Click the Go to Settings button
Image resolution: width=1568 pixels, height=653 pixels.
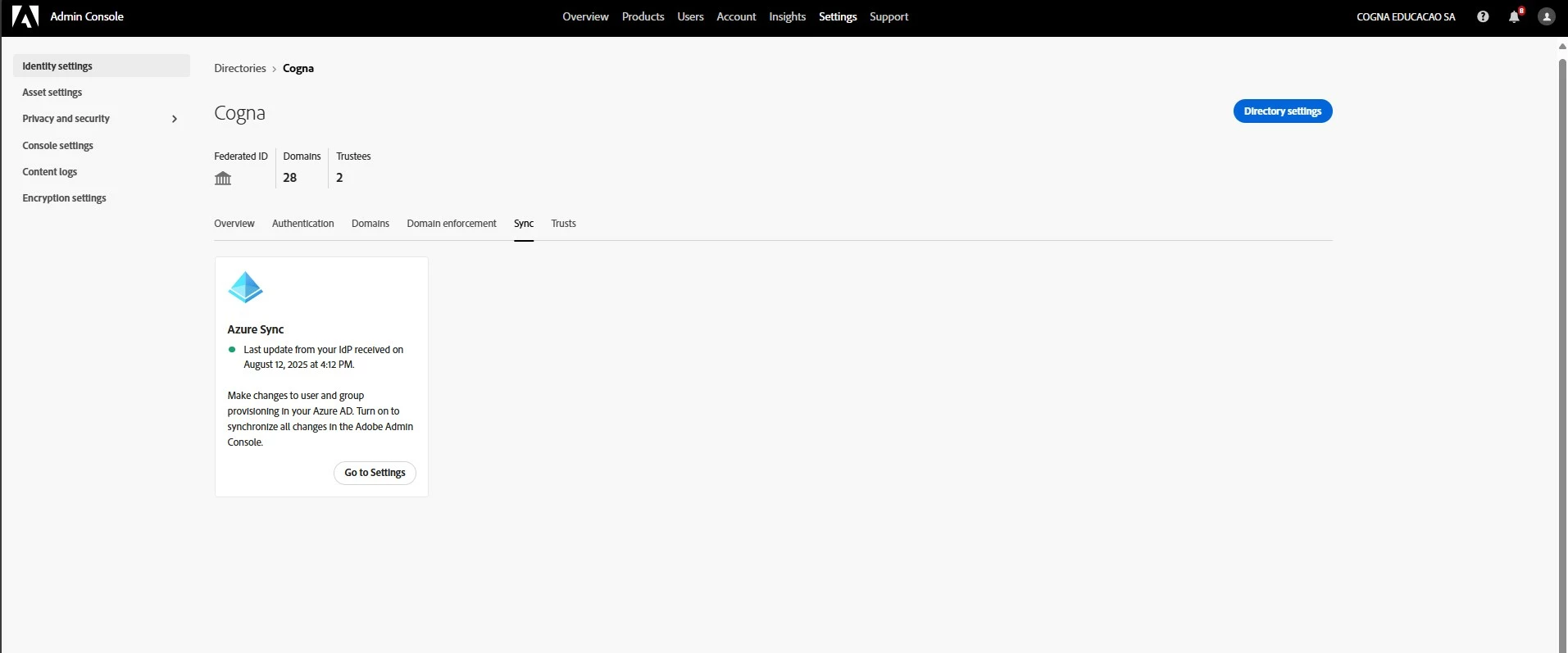click(375, 473)
